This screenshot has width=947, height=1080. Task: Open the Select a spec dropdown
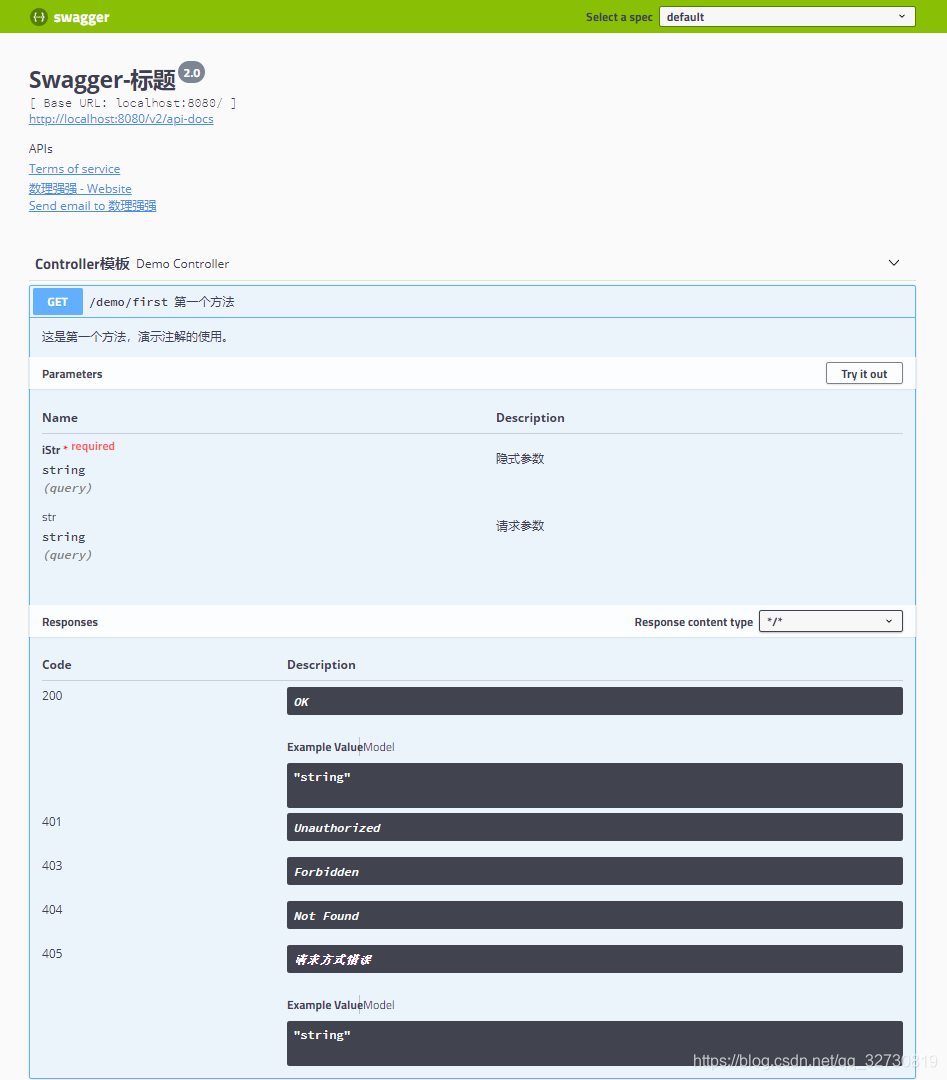[x=787, y=17]
